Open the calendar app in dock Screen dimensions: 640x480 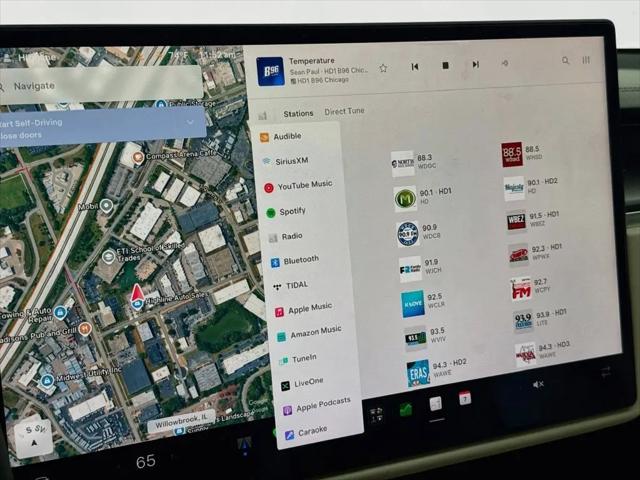point(465,398)
